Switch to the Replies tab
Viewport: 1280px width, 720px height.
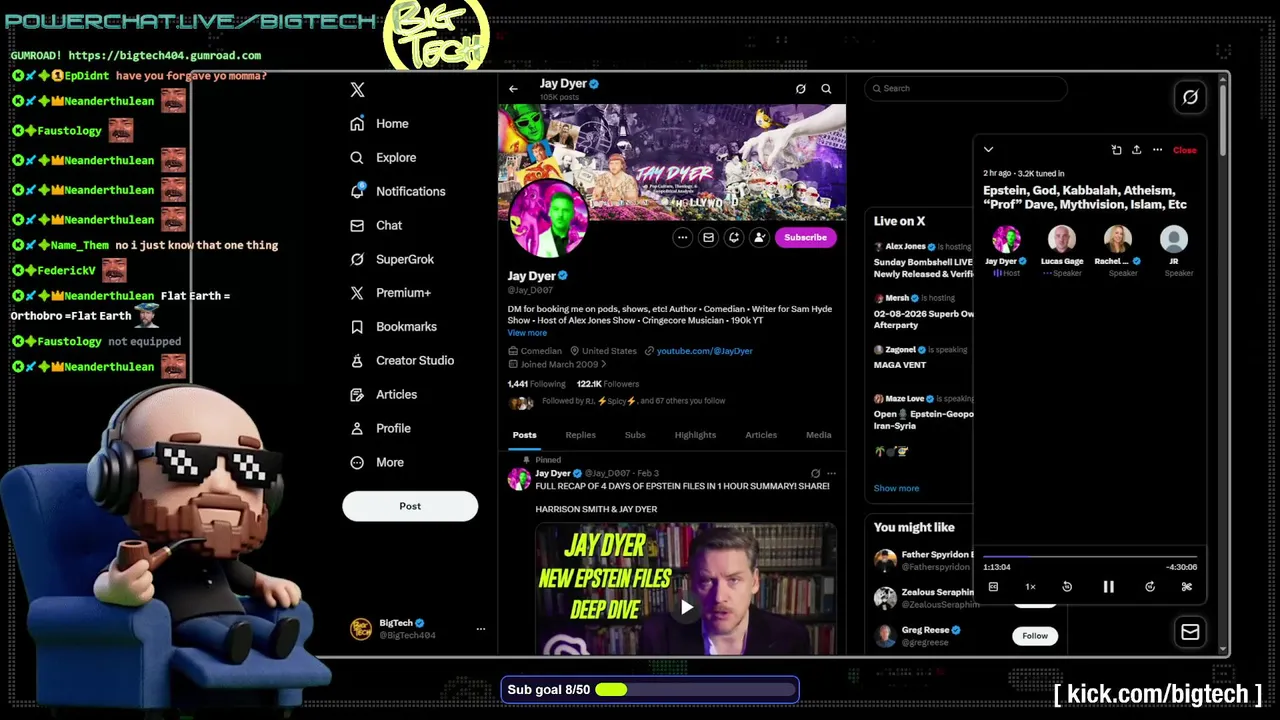(x=580, y=435)
